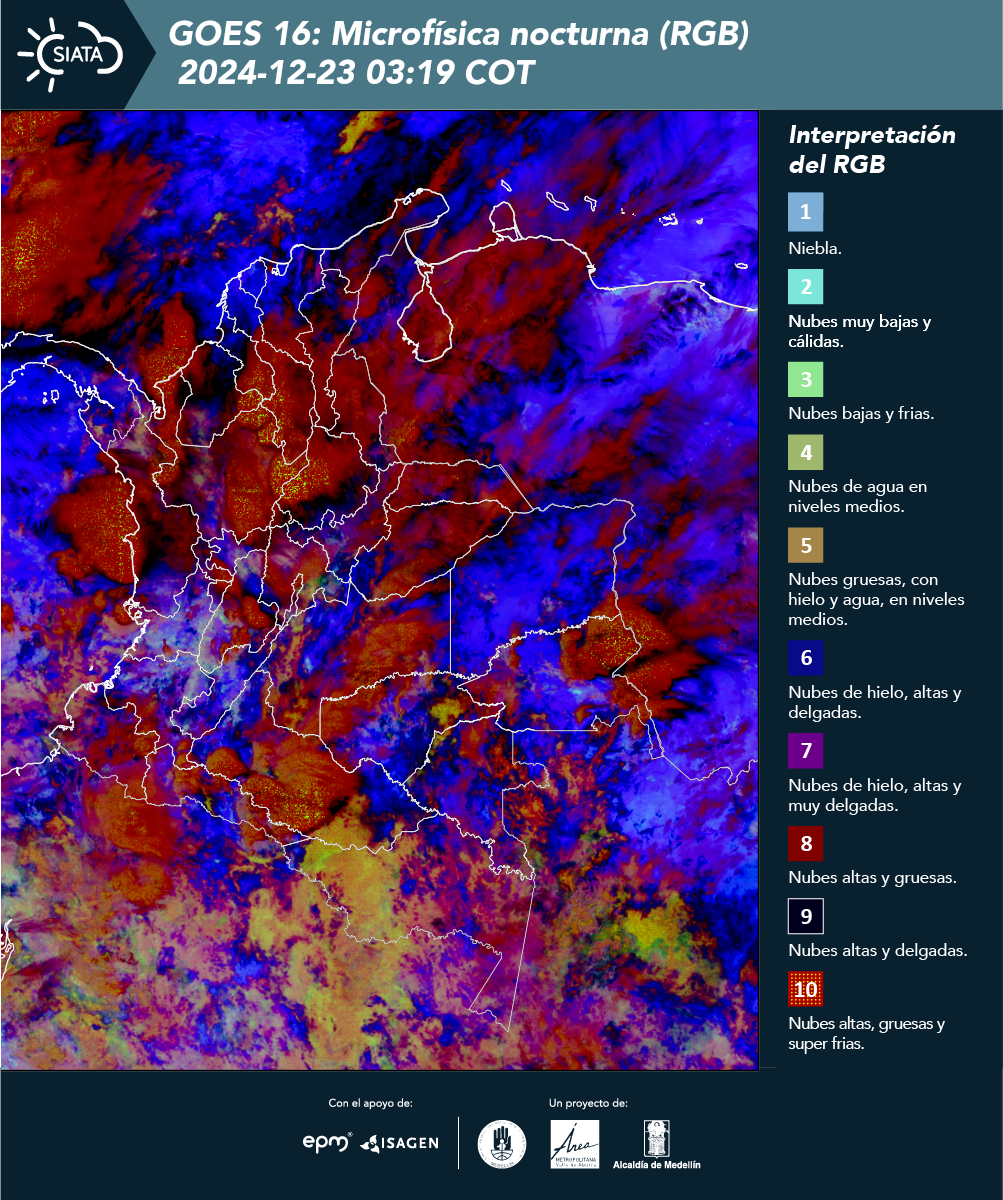Click the 'Con el apoyo de:' footer text
Image resolution: width=1003 pixels, height=1200 pixels.
(x=370, y=1103)
